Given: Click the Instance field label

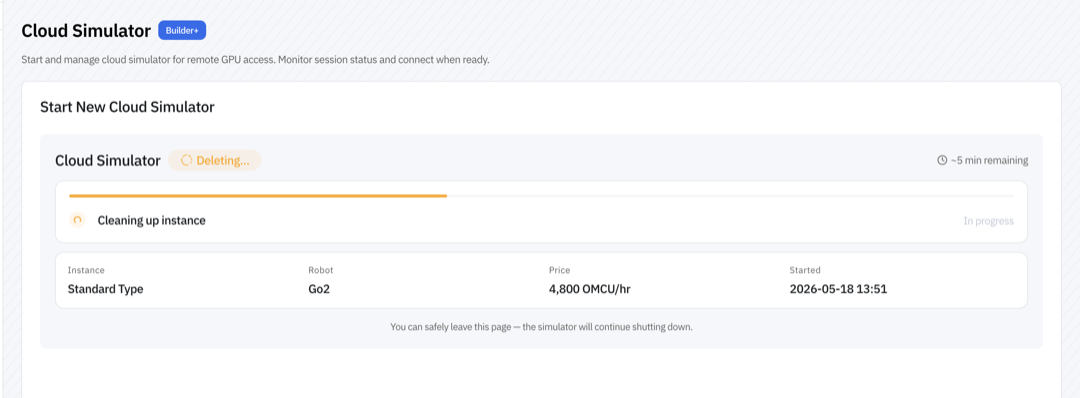Looking at the screenshot, I should coord(86,270).
